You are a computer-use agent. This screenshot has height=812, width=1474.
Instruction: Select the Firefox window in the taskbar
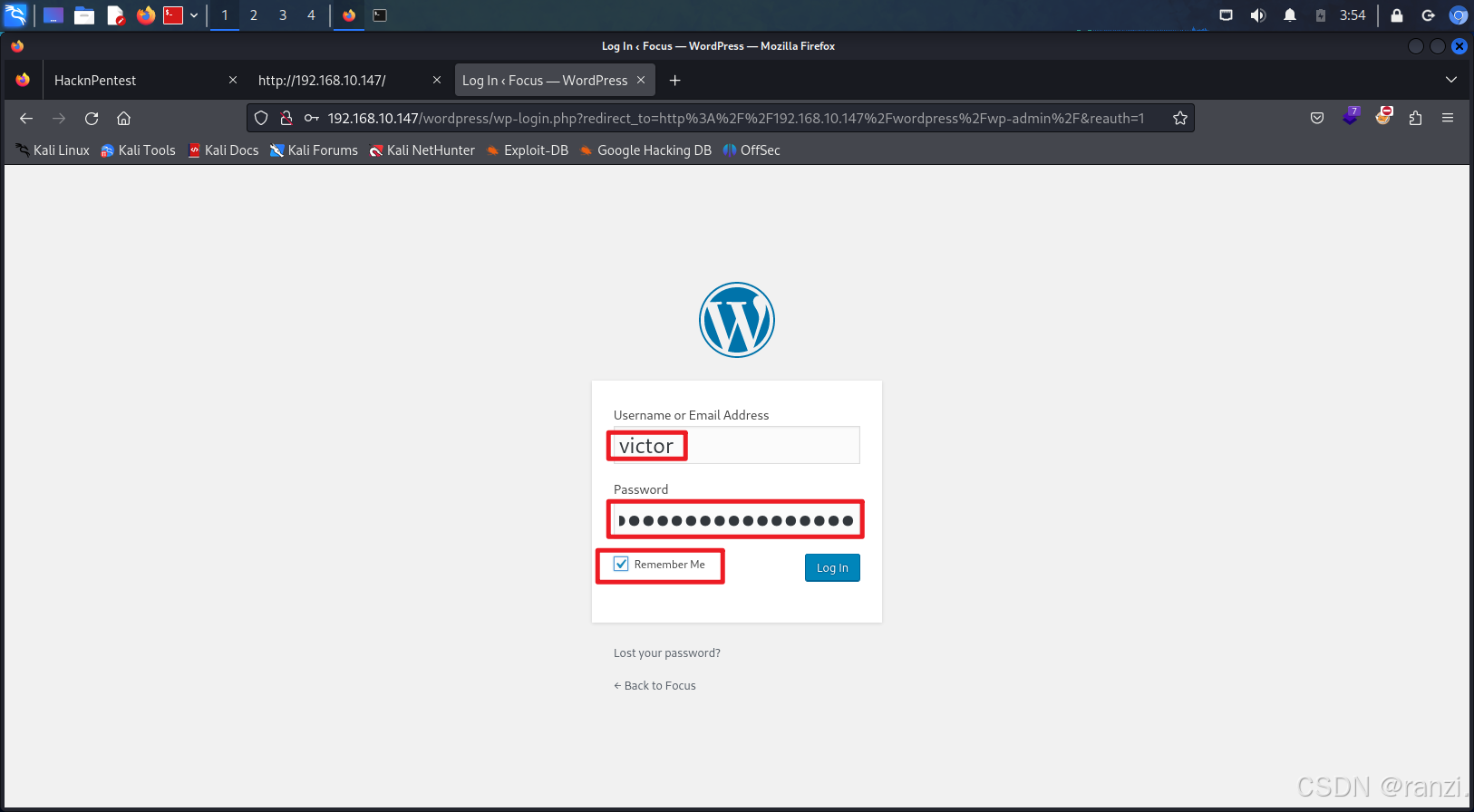[349, 15]
